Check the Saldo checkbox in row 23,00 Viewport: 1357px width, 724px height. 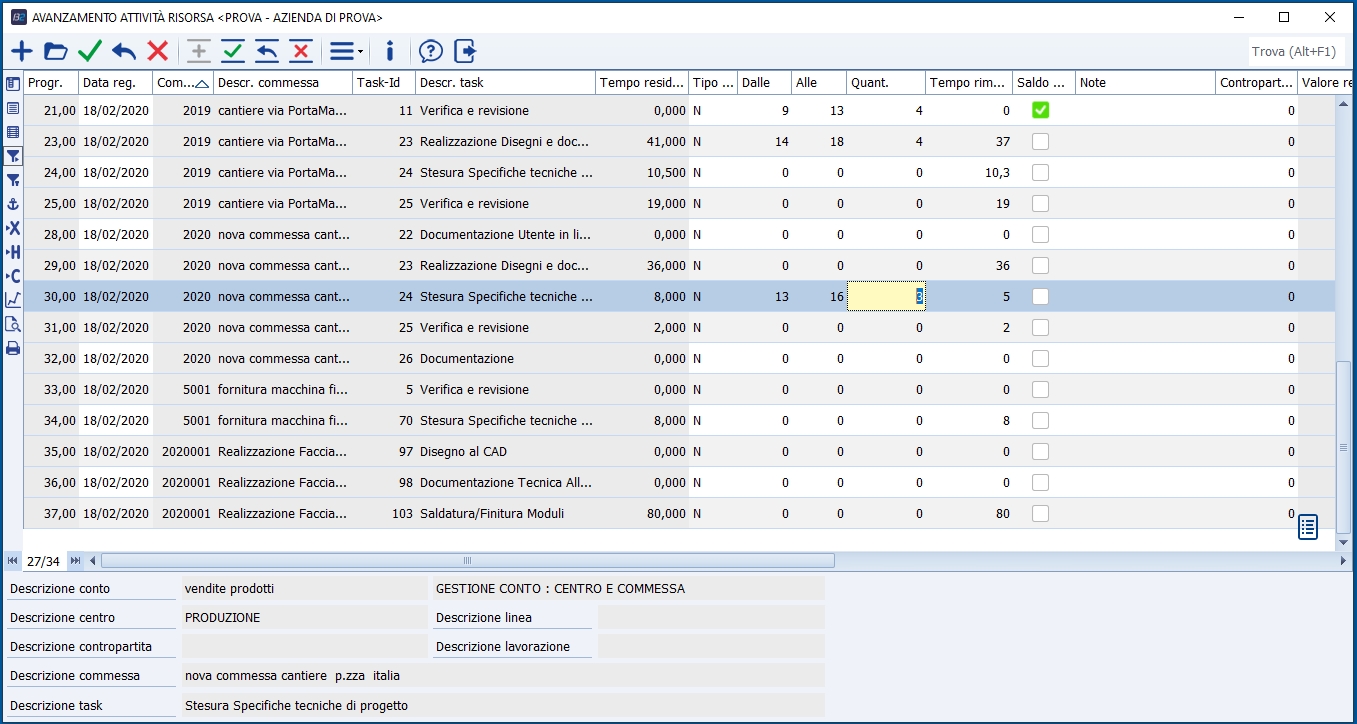1041,142
